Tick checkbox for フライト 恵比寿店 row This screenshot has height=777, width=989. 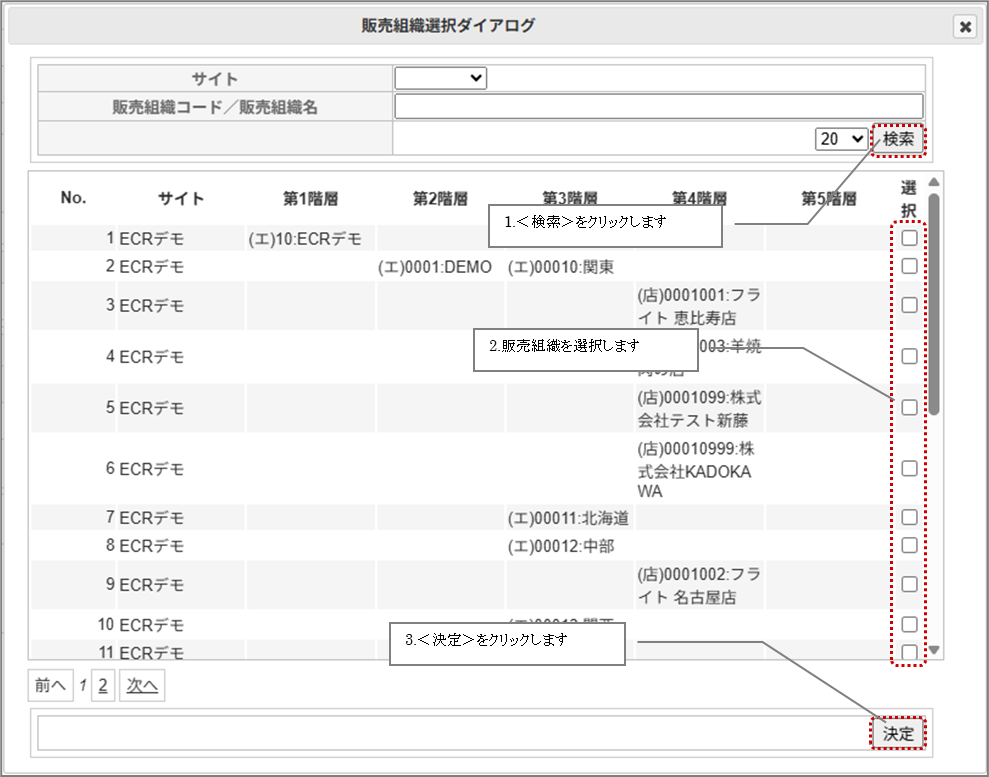coord(909,306)
